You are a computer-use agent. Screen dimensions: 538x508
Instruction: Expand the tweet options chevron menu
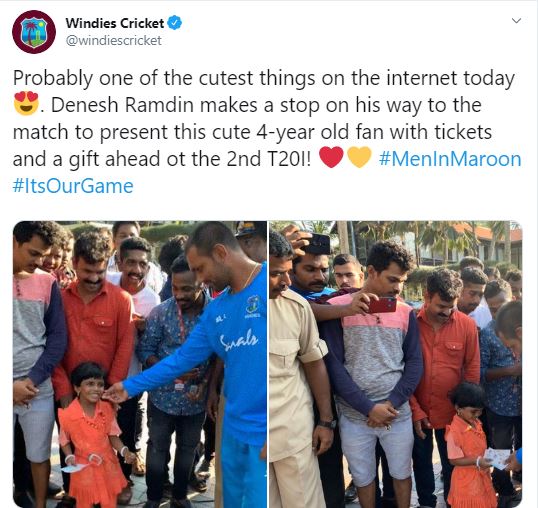point(516,21)
